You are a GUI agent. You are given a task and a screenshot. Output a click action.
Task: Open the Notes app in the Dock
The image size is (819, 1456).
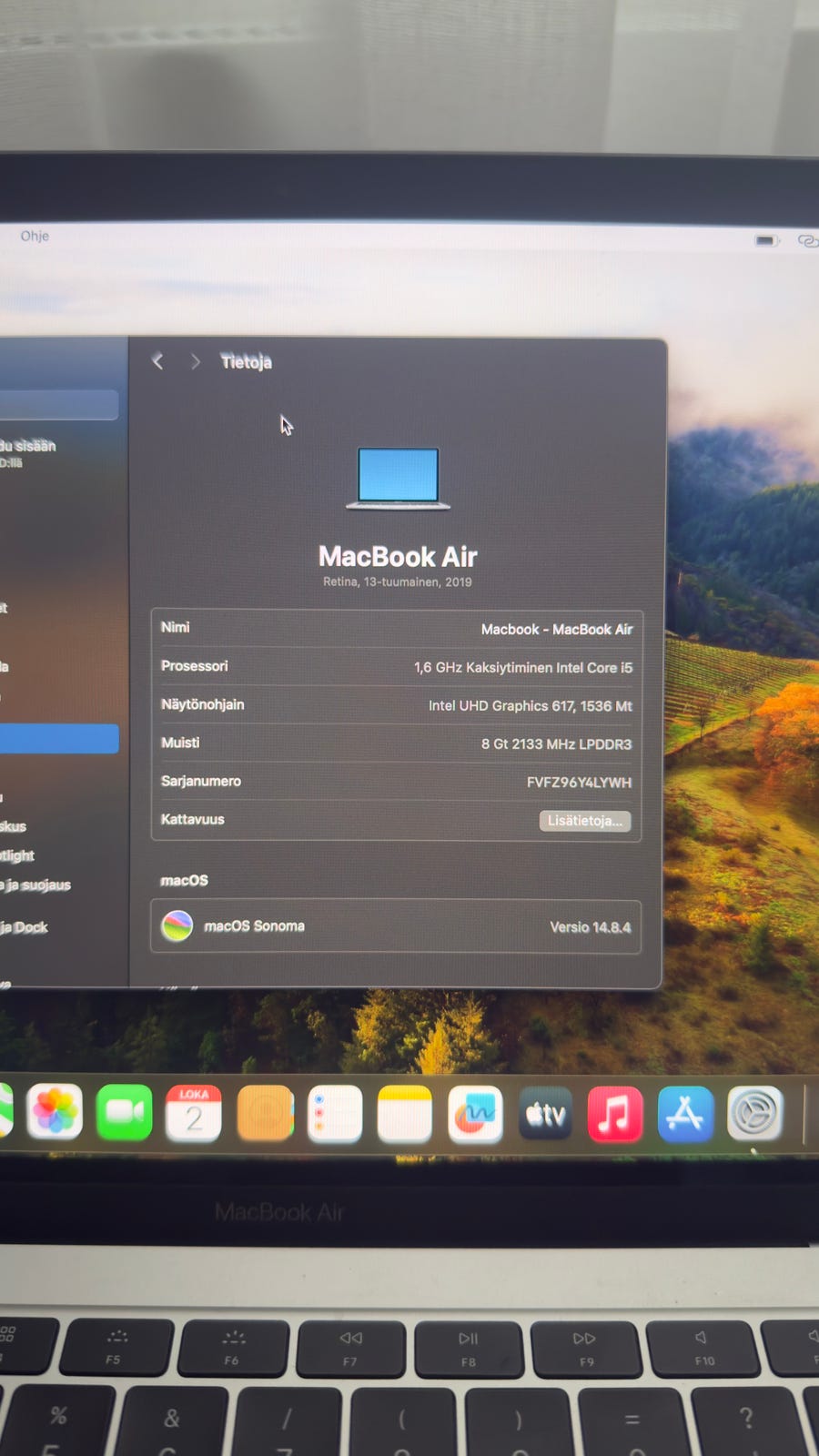405,1114
